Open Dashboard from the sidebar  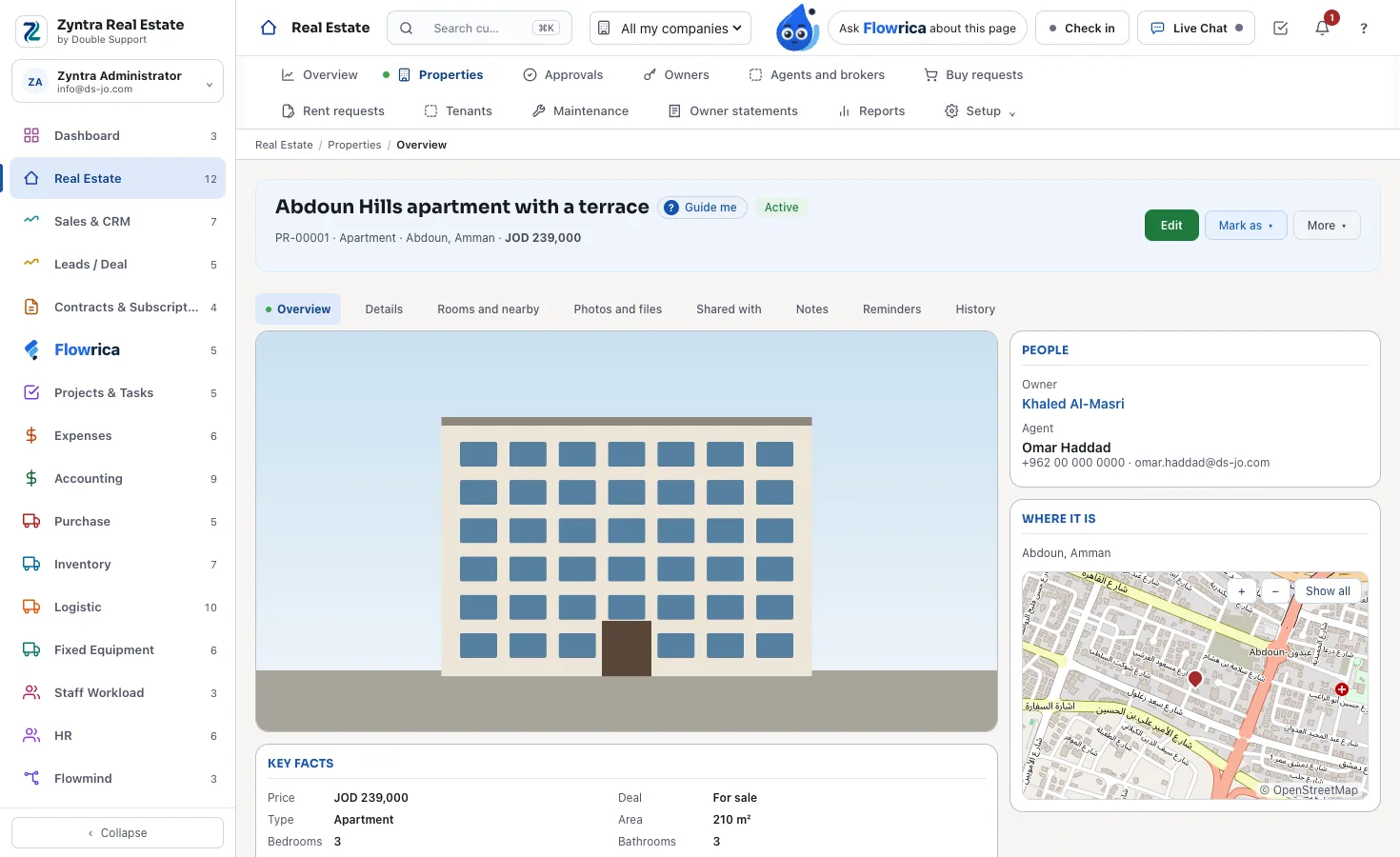coord(118,136)
